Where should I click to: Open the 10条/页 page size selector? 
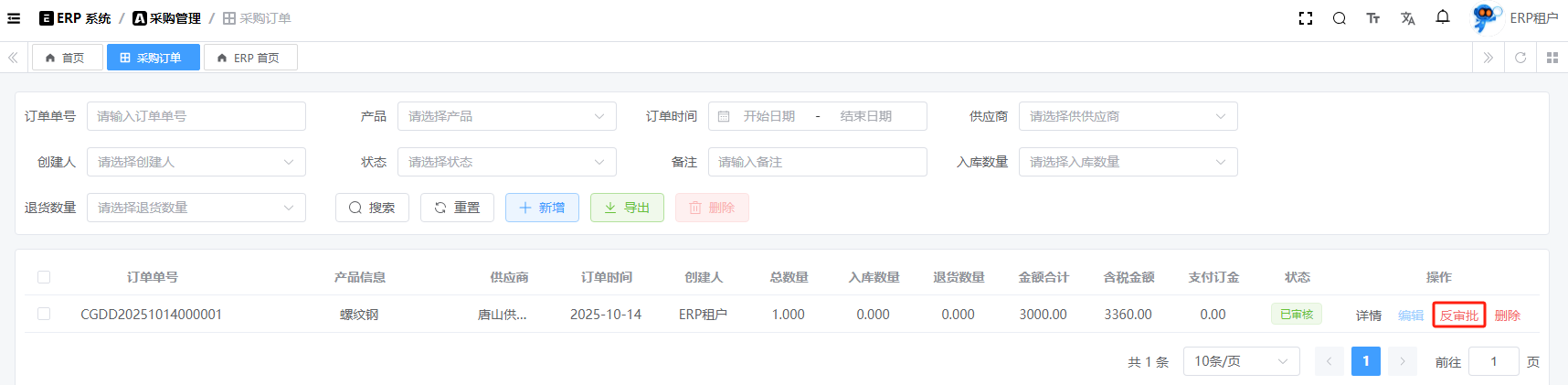click(1240, 361)
